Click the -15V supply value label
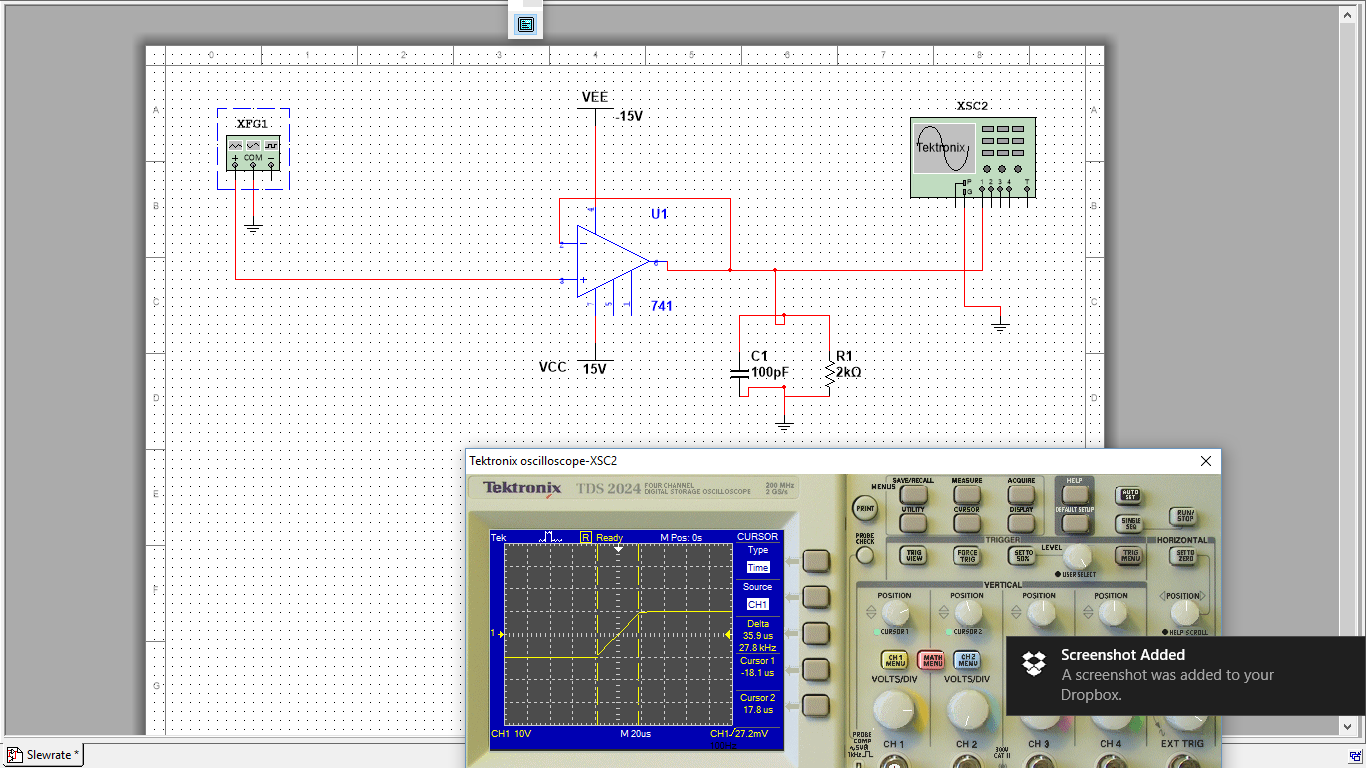The height and width of the screenshot is (768, 1366). tap(630, 116)
